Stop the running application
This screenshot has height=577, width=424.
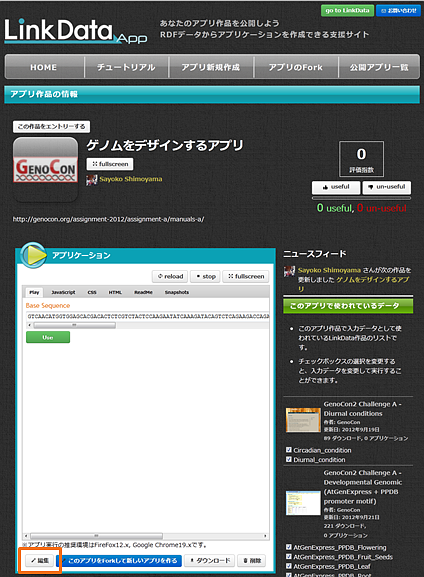tap(205, 276)
